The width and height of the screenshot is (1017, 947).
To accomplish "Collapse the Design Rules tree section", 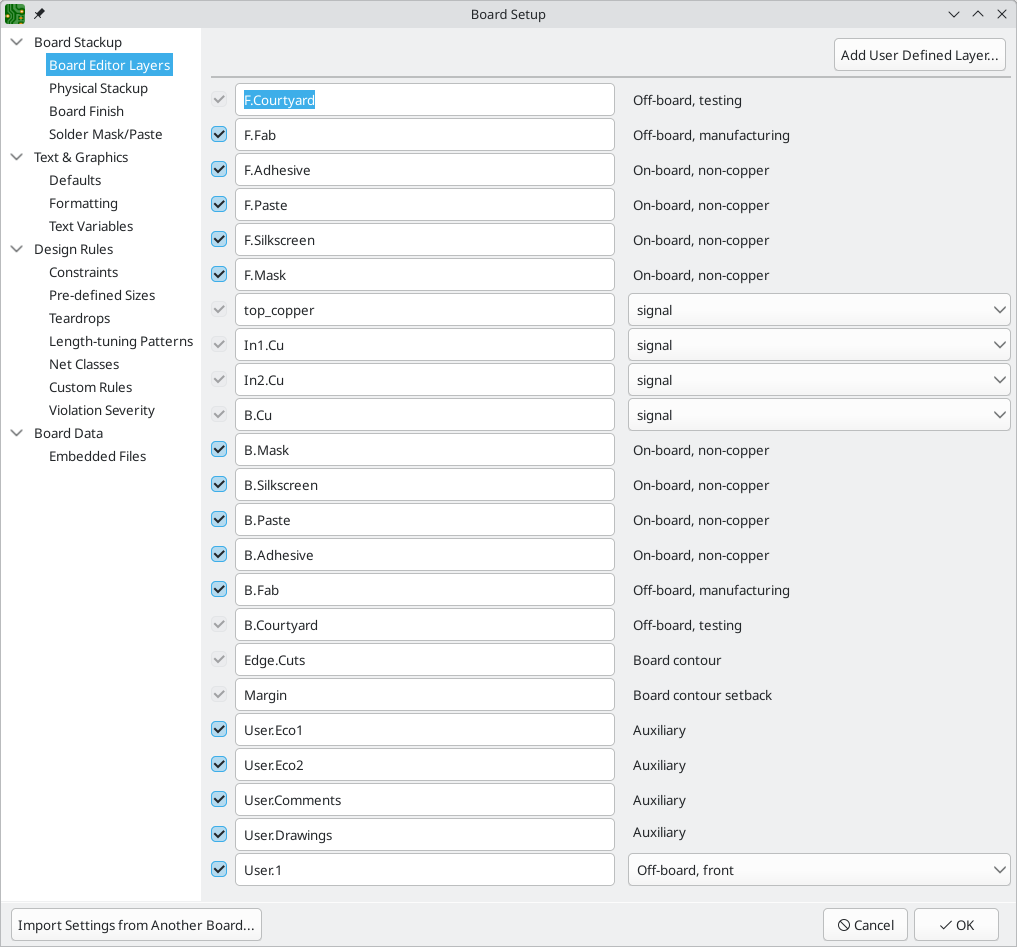I will coord(17,249).
